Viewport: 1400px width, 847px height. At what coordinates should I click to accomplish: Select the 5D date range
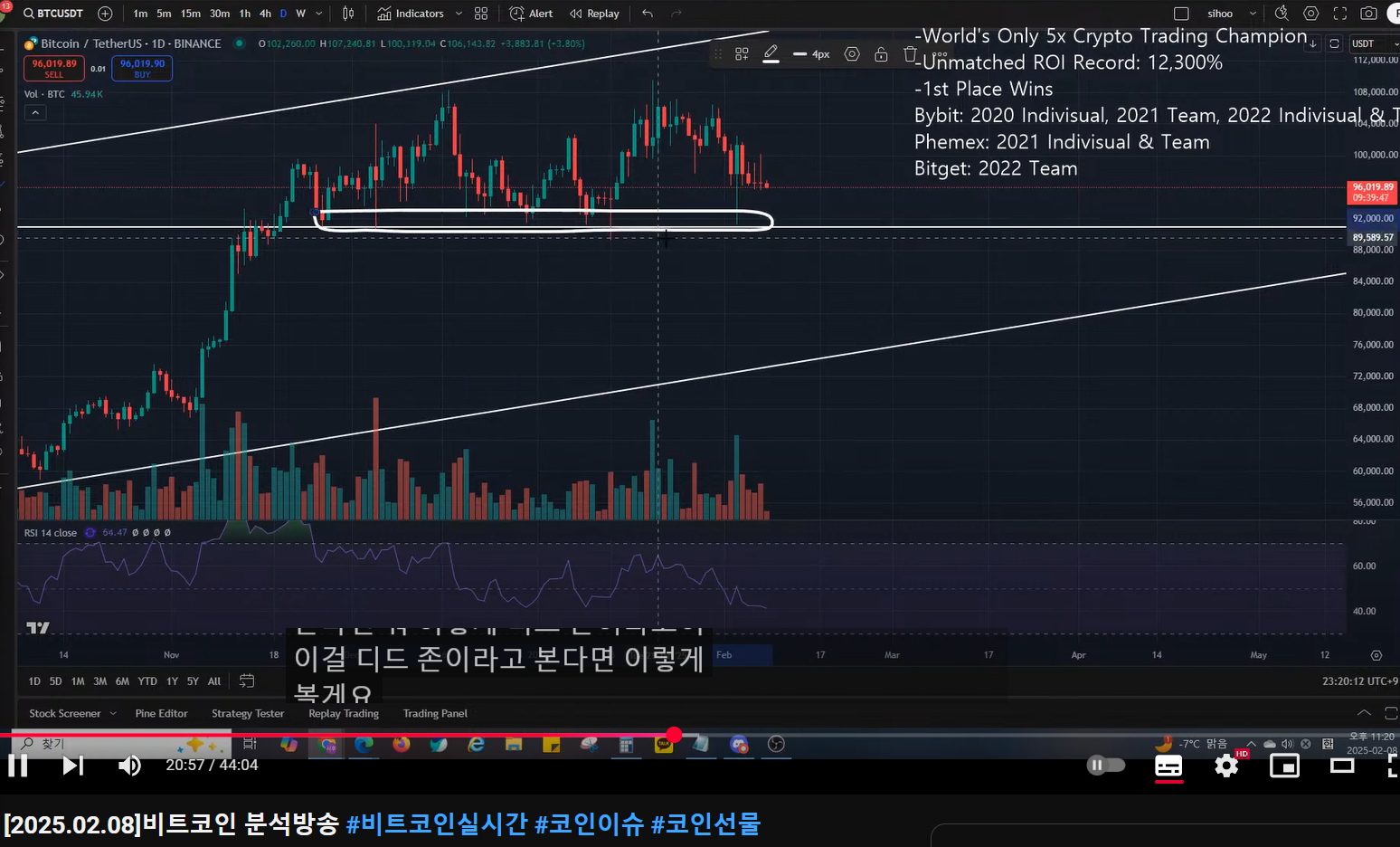click(x=56, y=681)
